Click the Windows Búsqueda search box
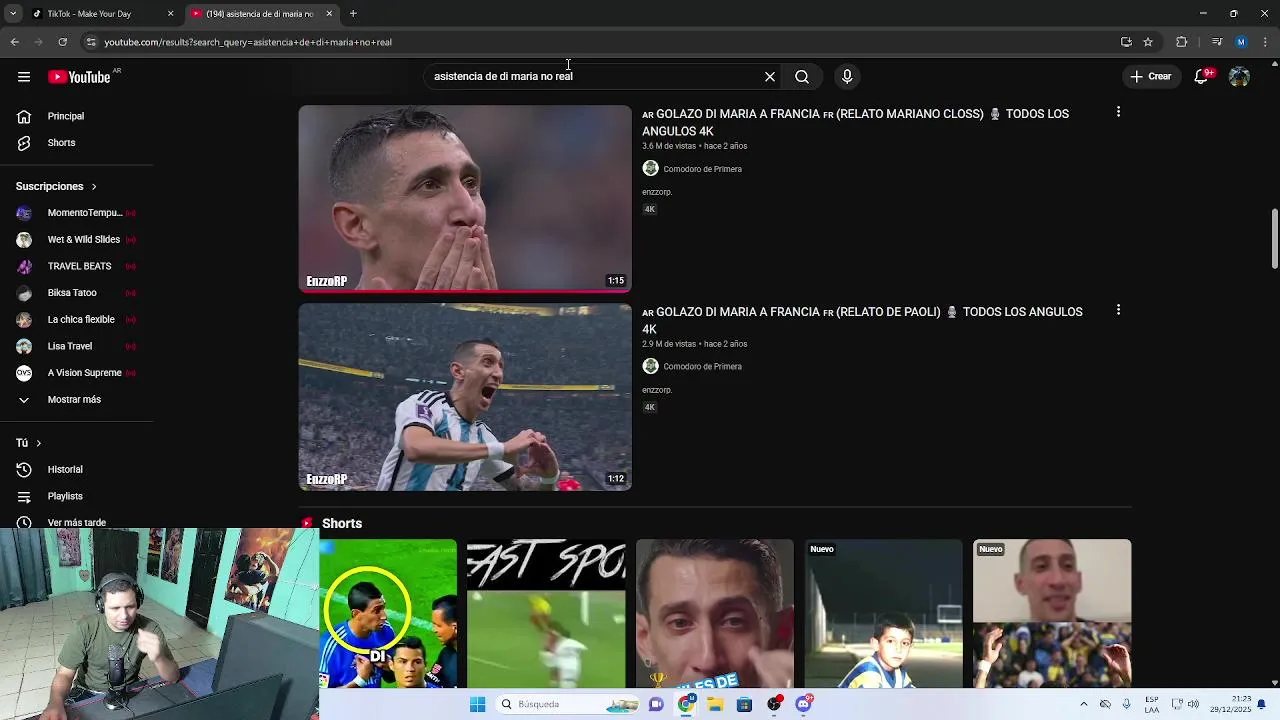 566,704
